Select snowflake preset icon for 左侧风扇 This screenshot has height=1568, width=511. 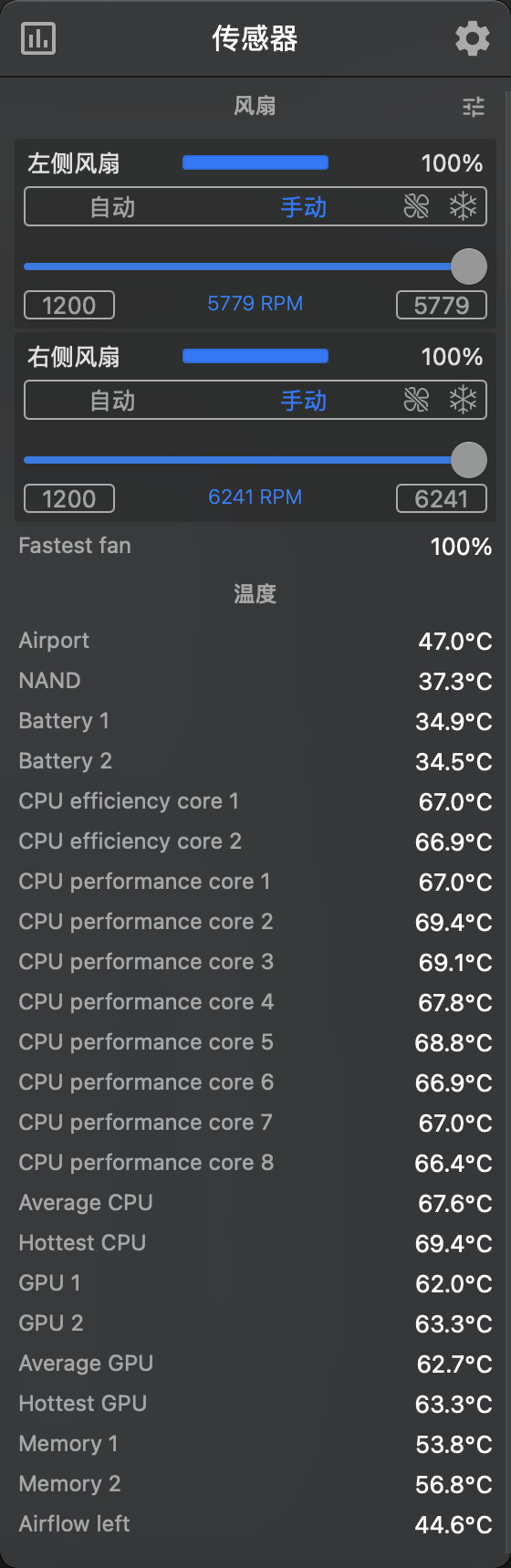pyautogui.click(x=464, y=207)
